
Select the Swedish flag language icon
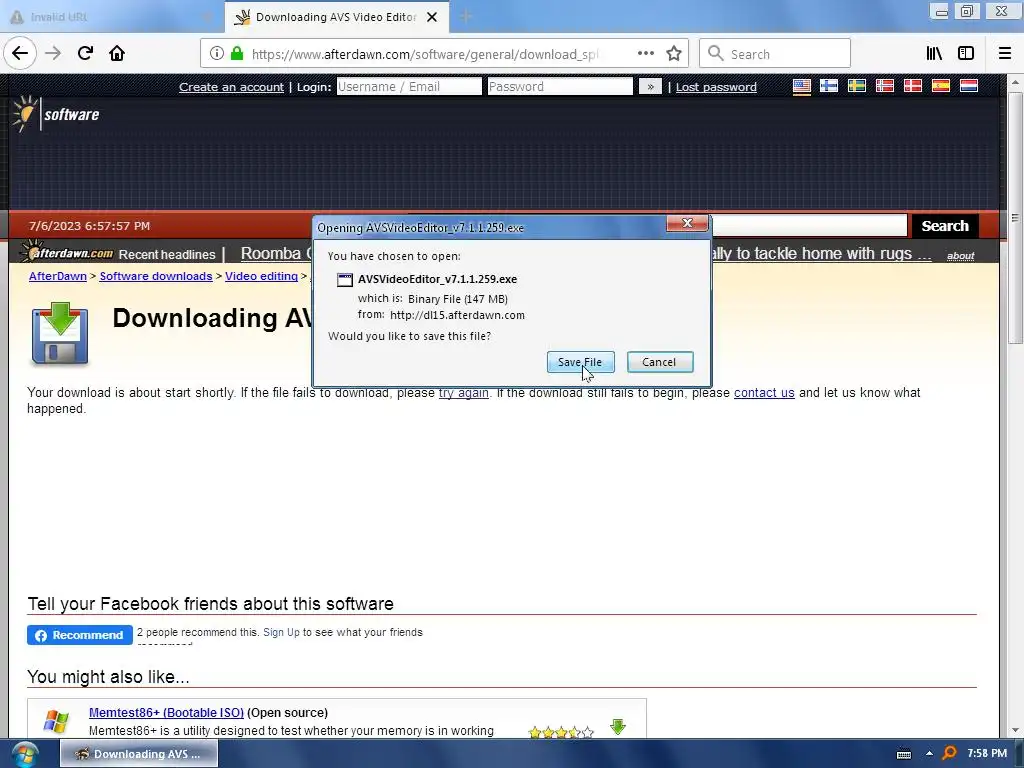pos(857,86)
